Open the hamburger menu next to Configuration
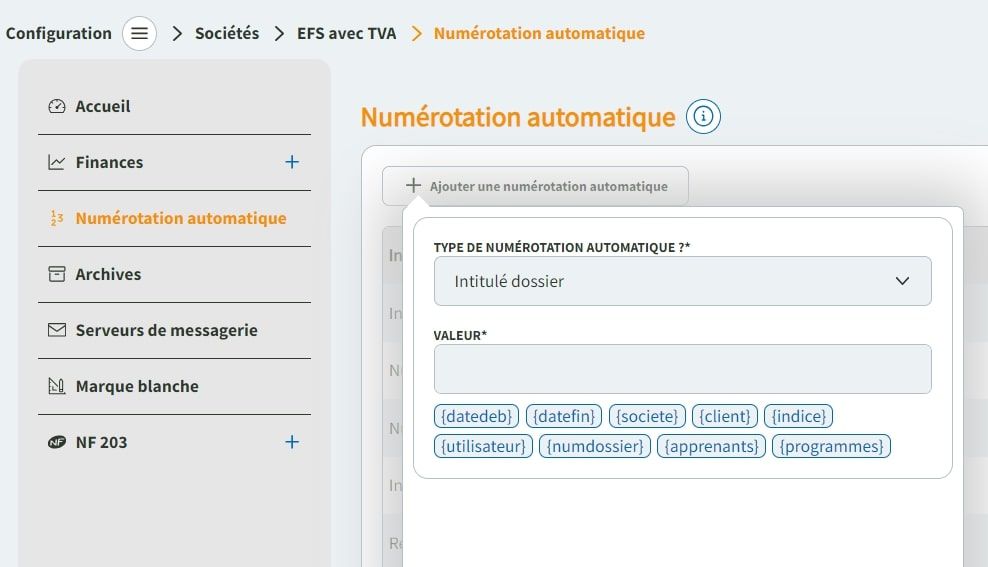The height and width of the screenshot is (567, 988). (140, 34)
